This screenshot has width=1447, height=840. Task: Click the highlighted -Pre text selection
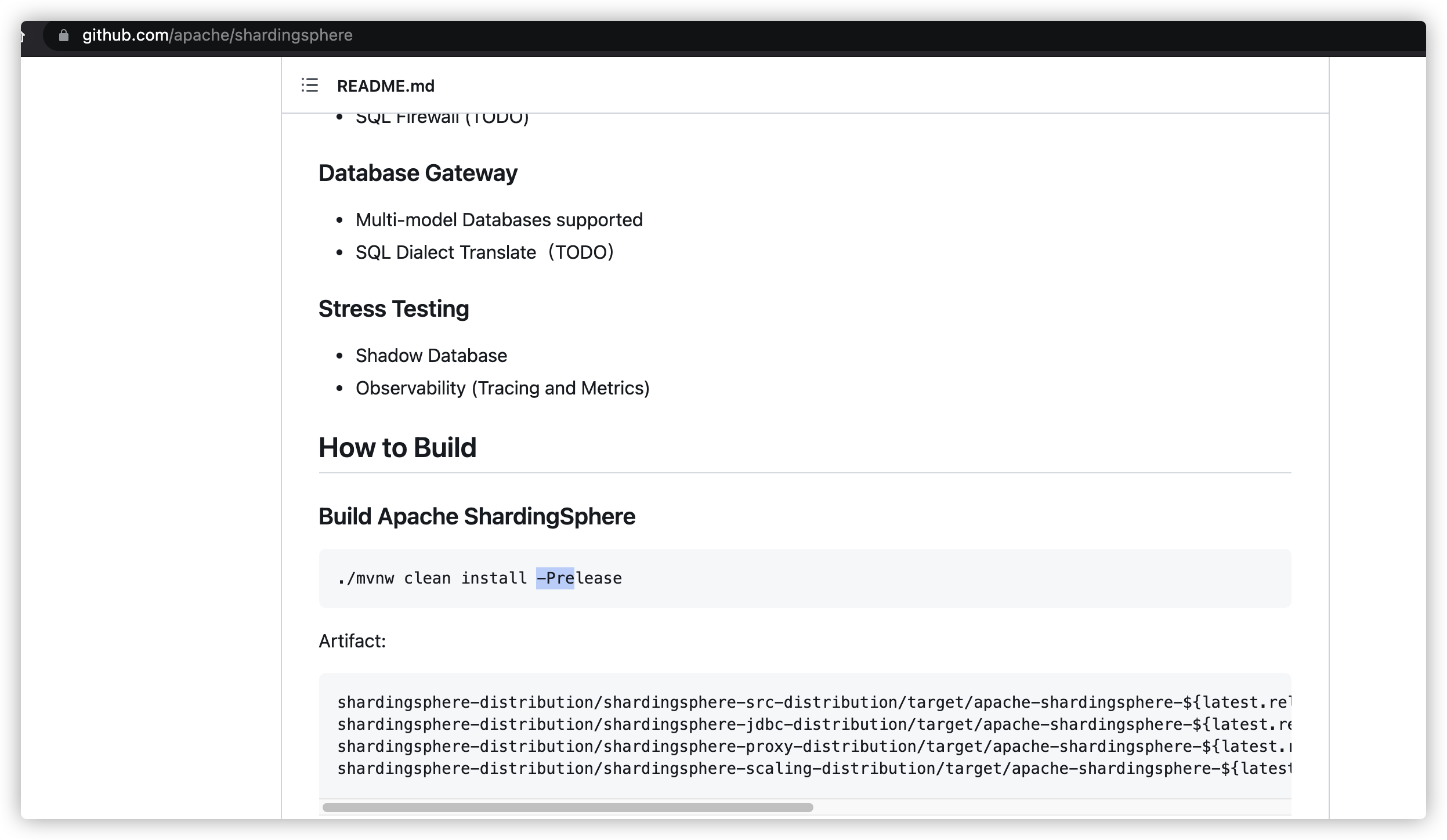555,578
